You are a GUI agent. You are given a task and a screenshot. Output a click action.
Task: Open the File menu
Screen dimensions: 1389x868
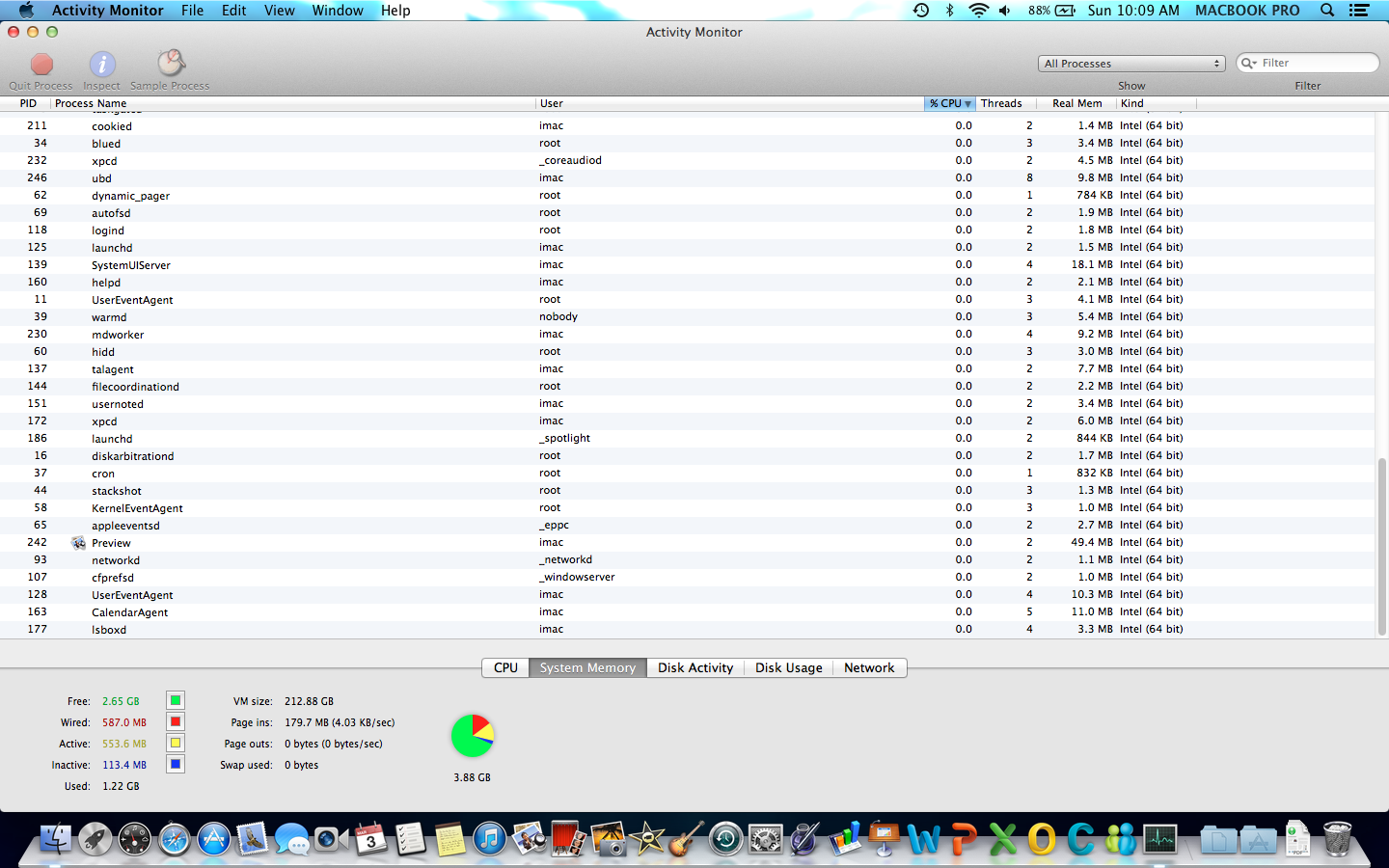pos(192,10)
